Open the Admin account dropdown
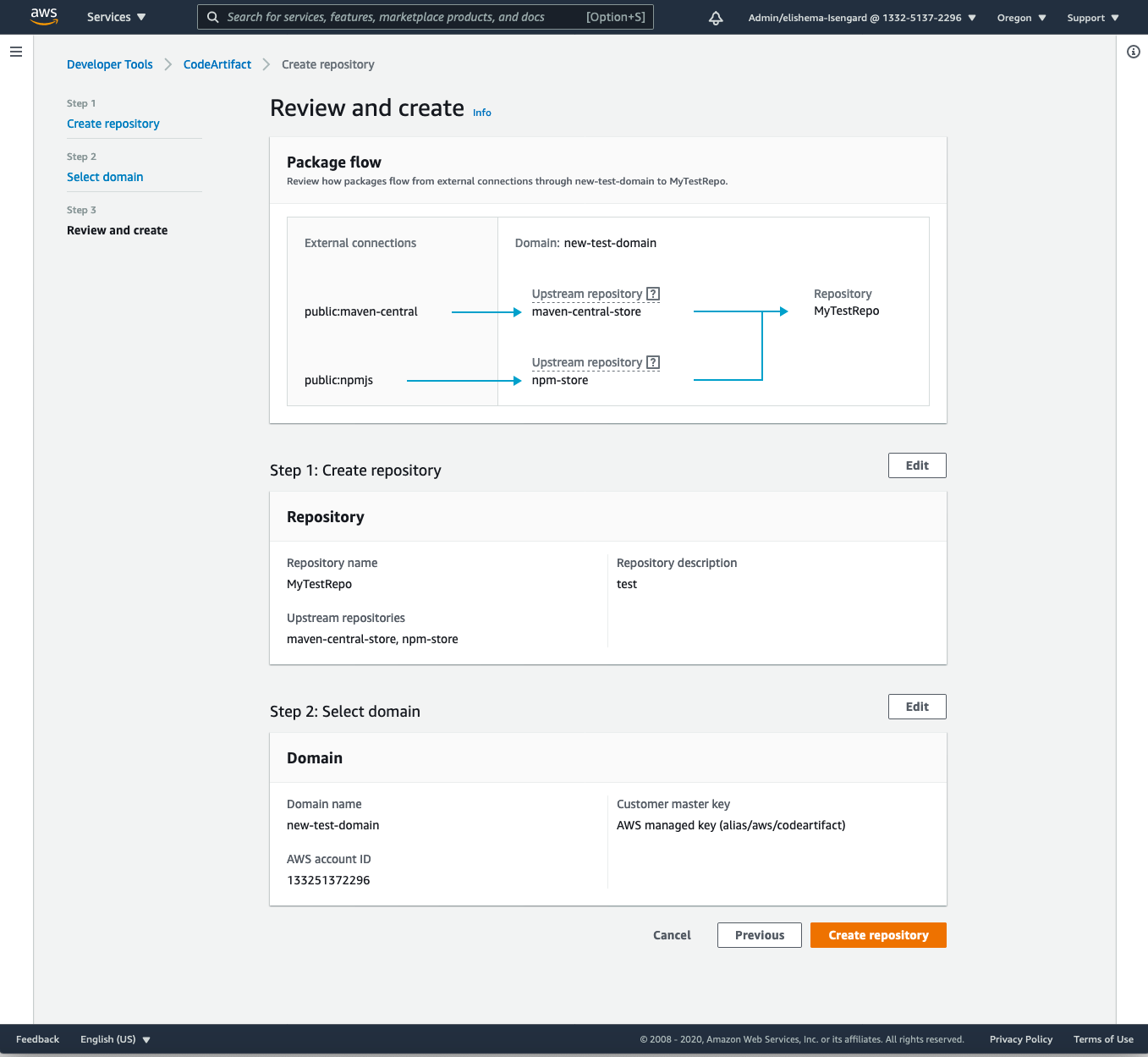The height and width of the screenshot is (1057, 1148). 862,18
